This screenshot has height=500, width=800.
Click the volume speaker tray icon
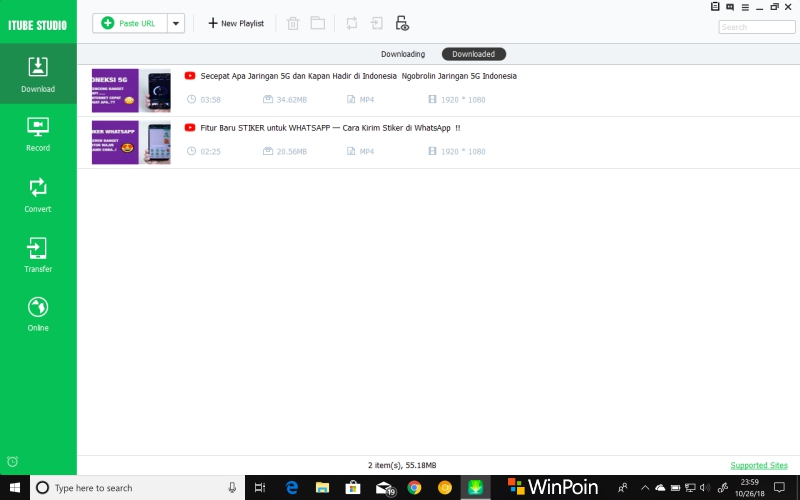click(x=705, y=488)
